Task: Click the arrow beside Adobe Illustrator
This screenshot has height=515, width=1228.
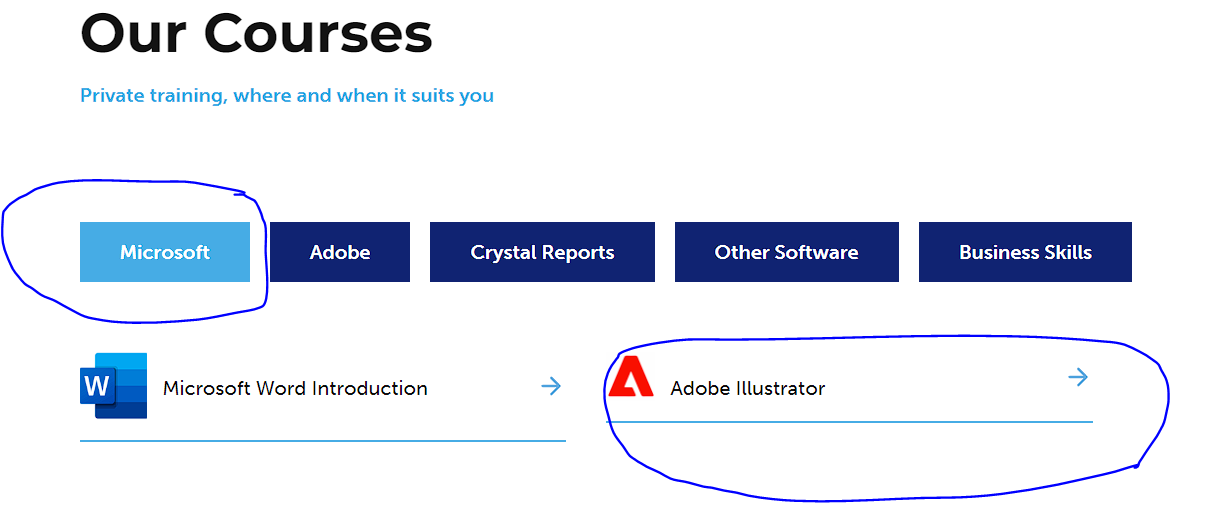Action: [x=1077, y=377]
